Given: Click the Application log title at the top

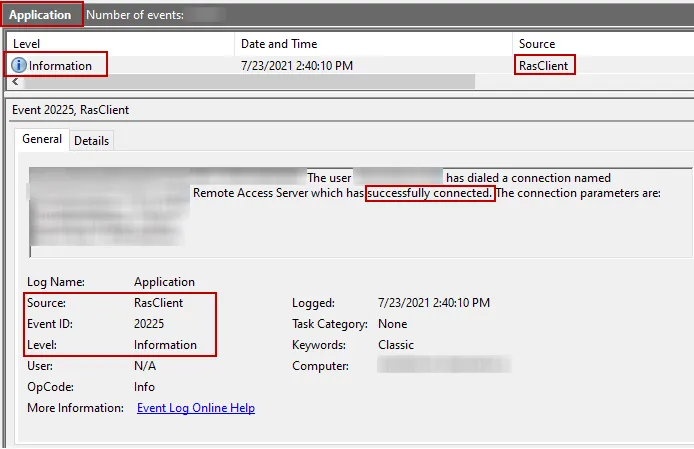Looking at the screenshot, I should [x=41, y=15].
